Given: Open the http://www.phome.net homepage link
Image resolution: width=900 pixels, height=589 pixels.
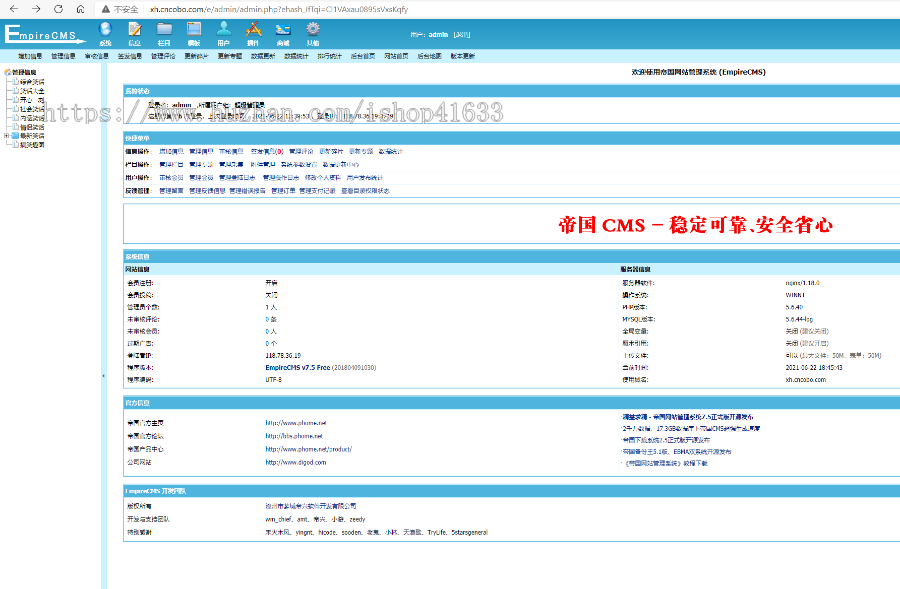Looking at the screenshot, I should point(296,423).
